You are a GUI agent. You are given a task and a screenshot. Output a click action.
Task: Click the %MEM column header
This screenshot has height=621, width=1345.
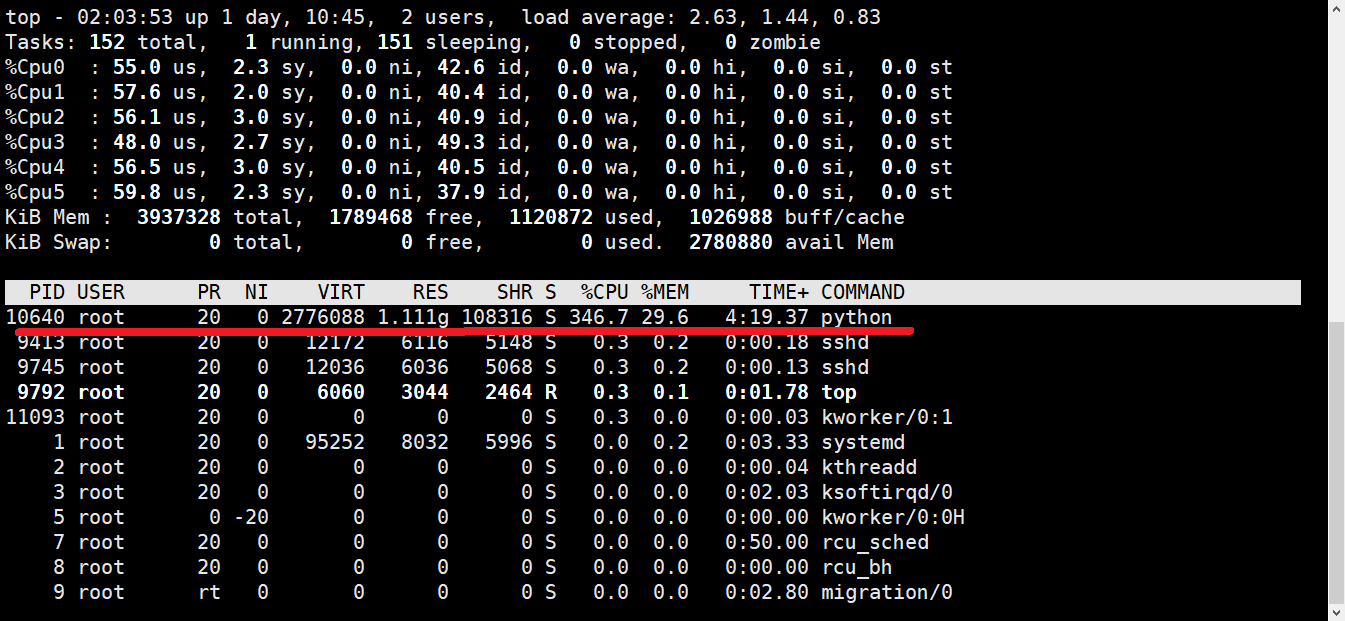[665, 292]
